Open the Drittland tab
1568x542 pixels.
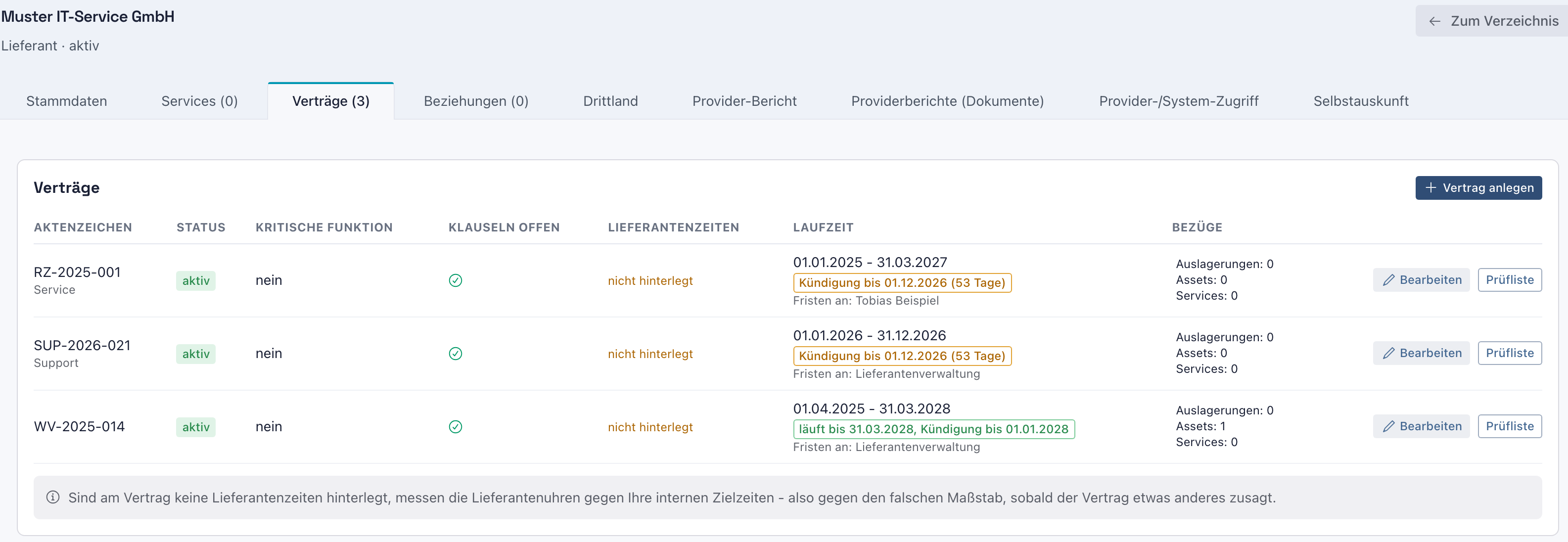click(x=610, y=101)
